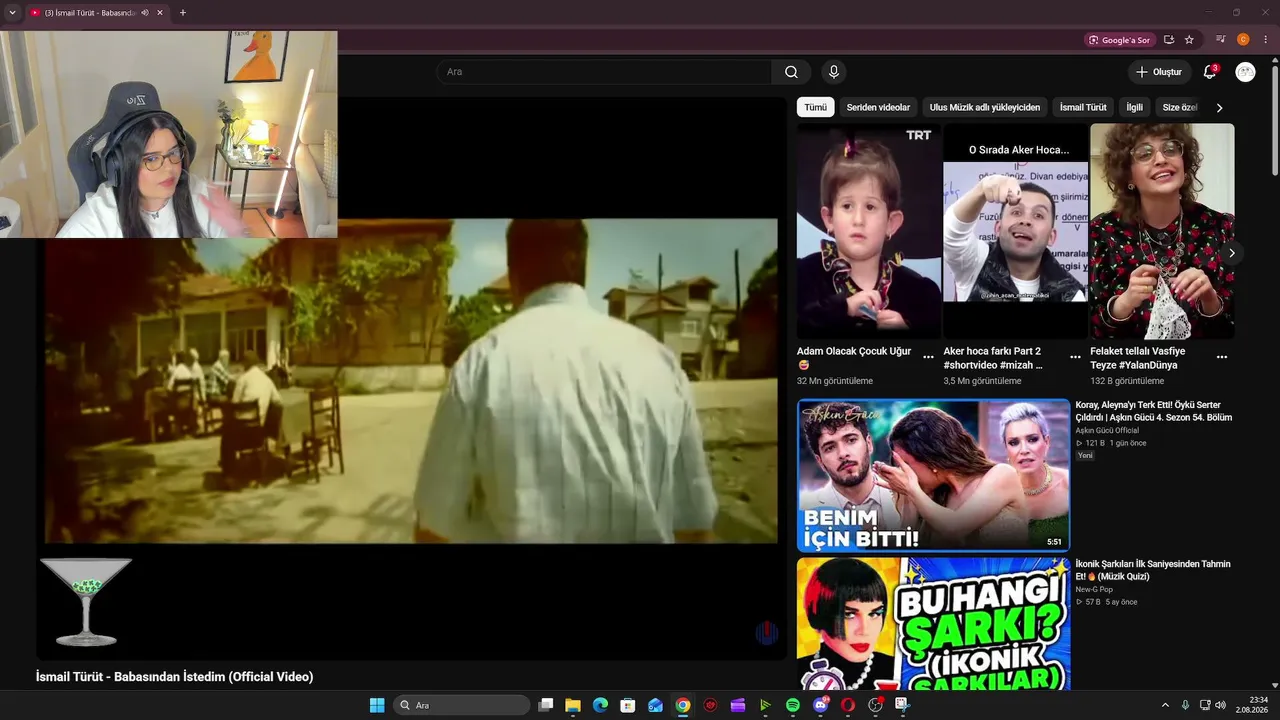
Task: Open the Bu Hangi Şarkı video thumbnail
Action: pos(933,623)
